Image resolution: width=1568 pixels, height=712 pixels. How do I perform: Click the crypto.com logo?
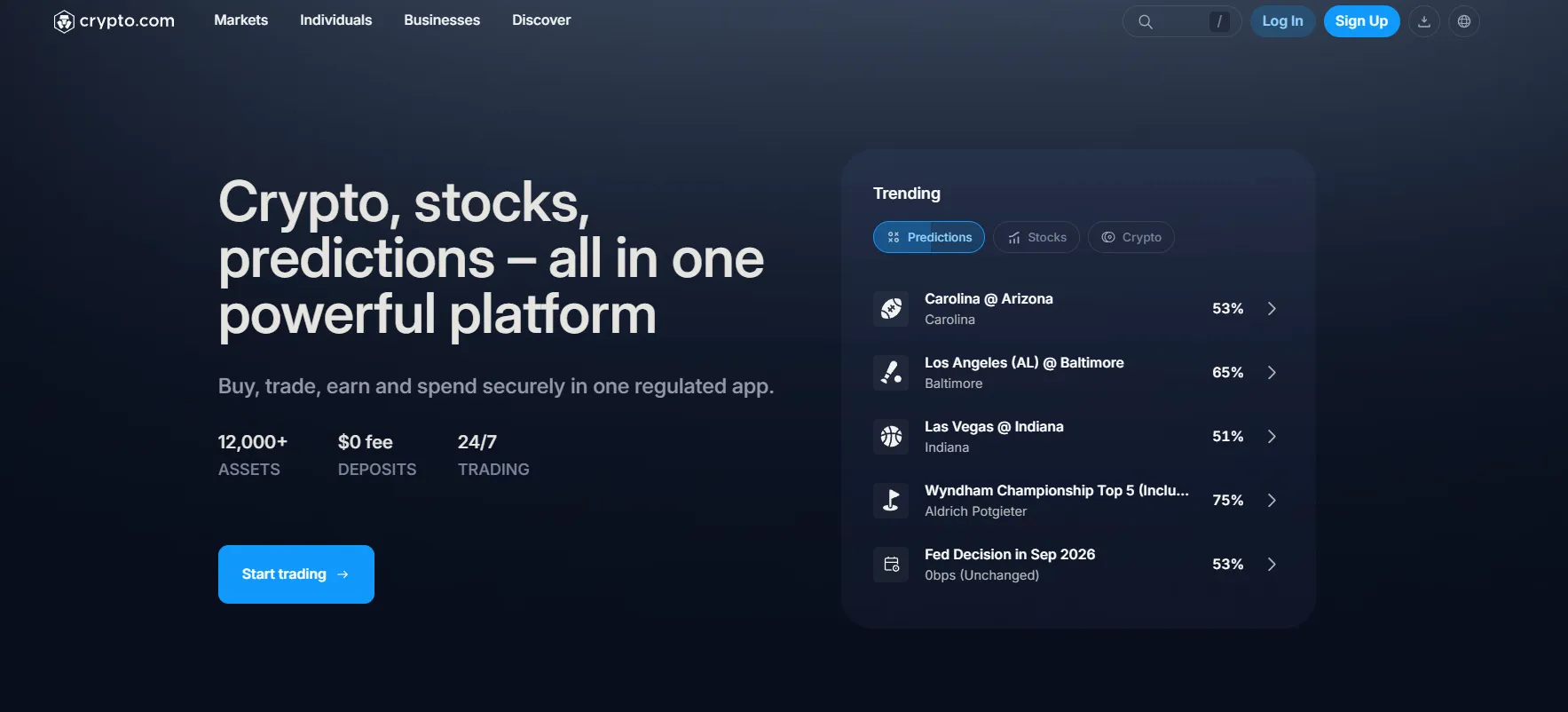tap(114, 21)
